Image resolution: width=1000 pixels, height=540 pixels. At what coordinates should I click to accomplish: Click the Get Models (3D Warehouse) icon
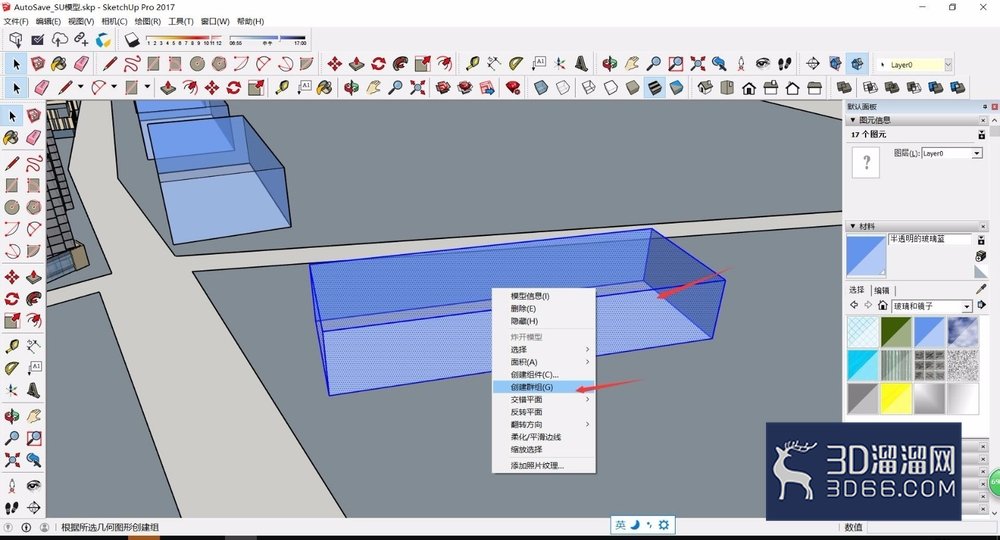point(443,87)
